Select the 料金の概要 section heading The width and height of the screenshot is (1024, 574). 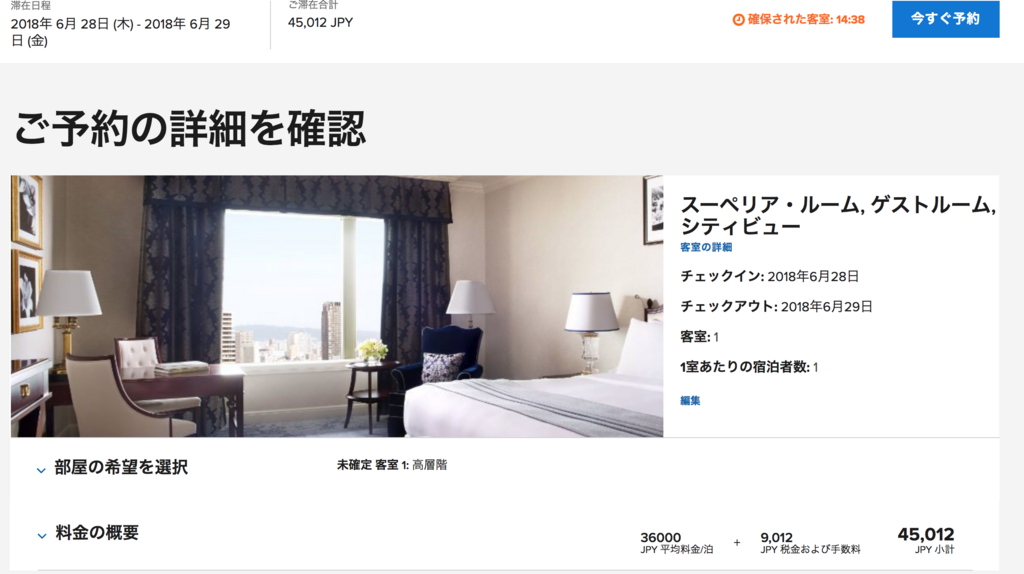point(97,533)
